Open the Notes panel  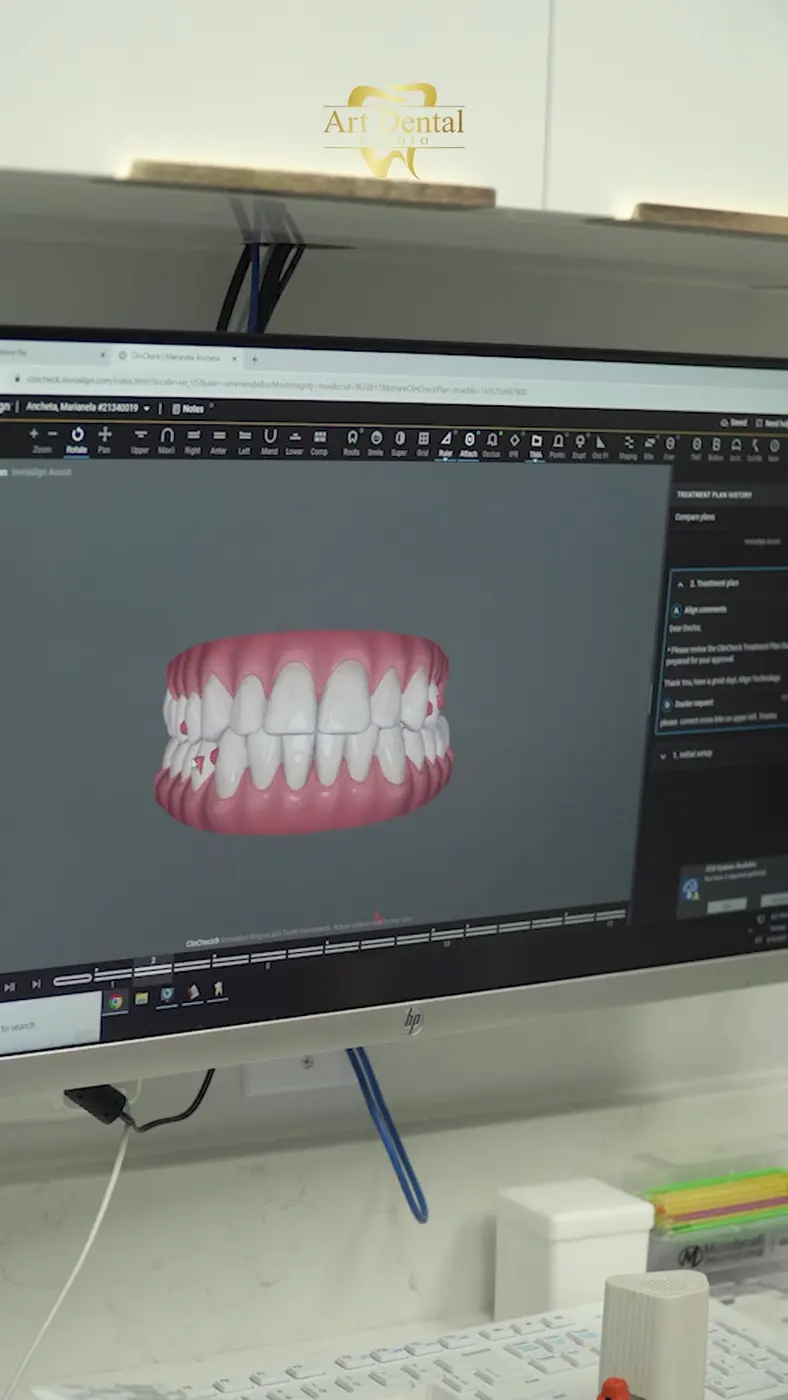188,409
